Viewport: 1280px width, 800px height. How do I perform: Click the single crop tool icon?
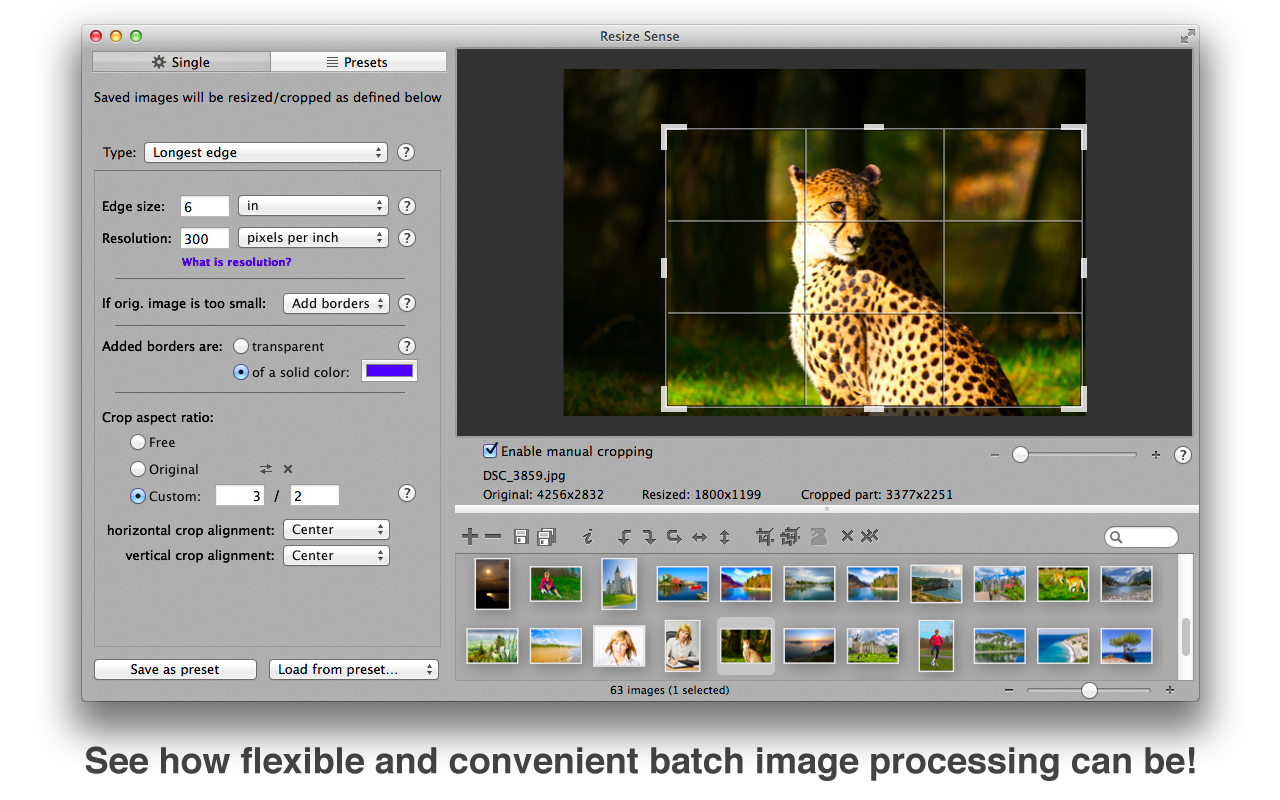pos(765,537)
